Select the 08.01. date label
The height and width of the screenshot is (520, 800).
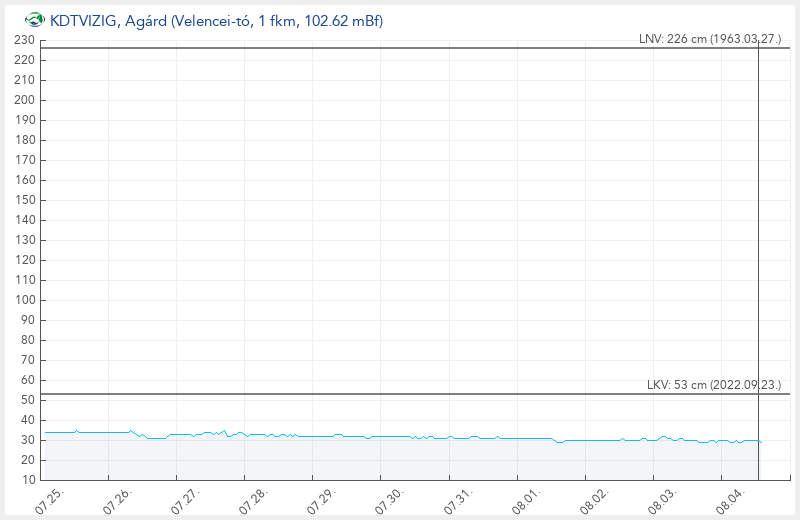click(x=527, y=501)
